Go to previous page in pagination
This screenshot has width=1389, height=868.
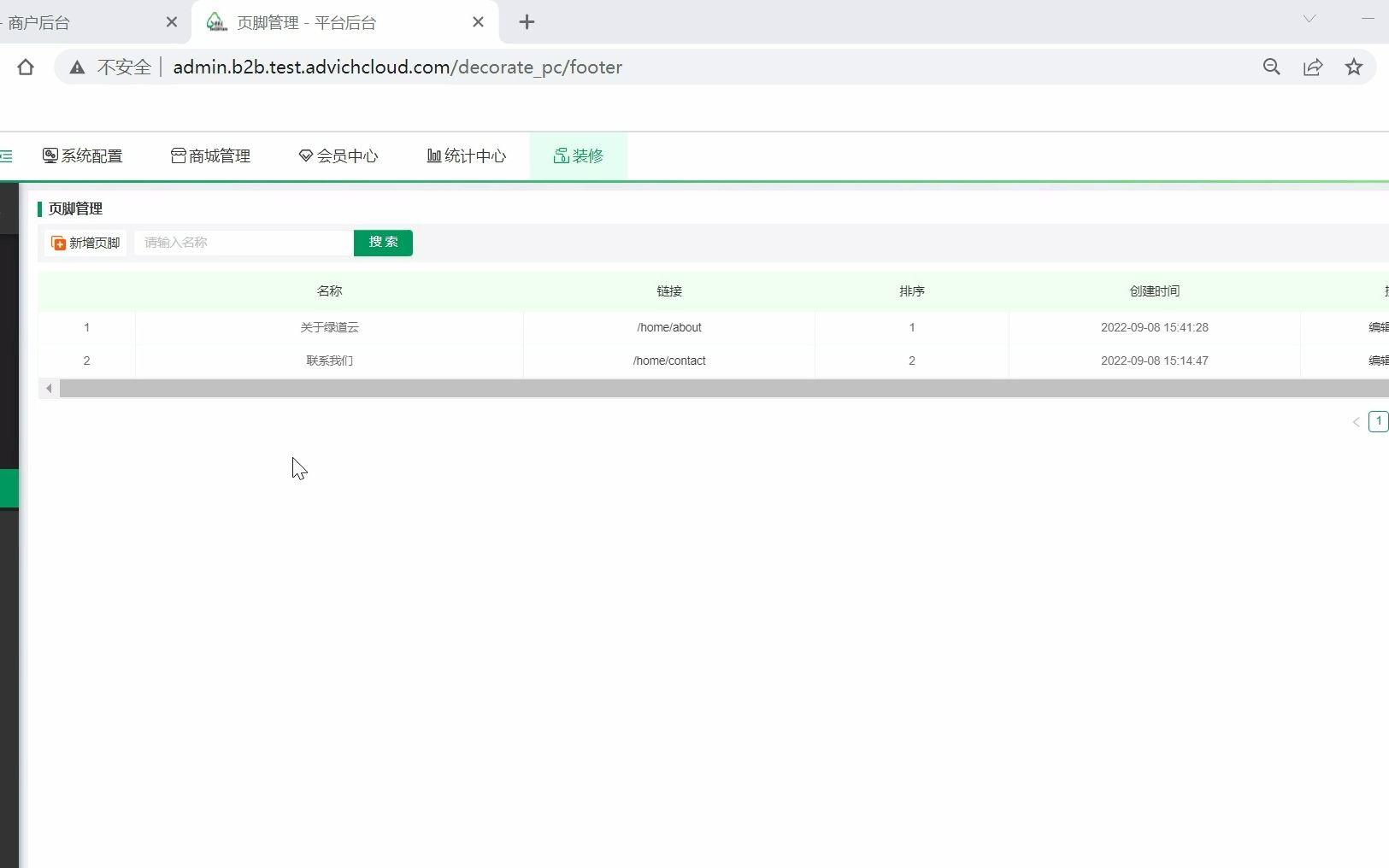coord(1356,422)
